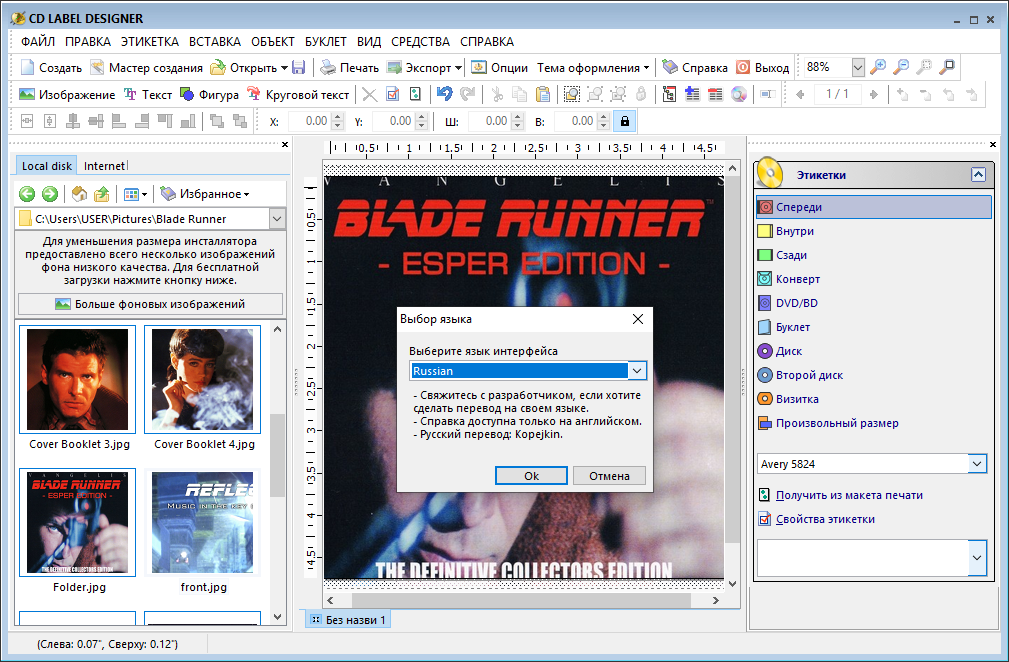The height and width of the screenshot is (662, 1009).
Task: Click the green back arrow
Action: (27, 194)
